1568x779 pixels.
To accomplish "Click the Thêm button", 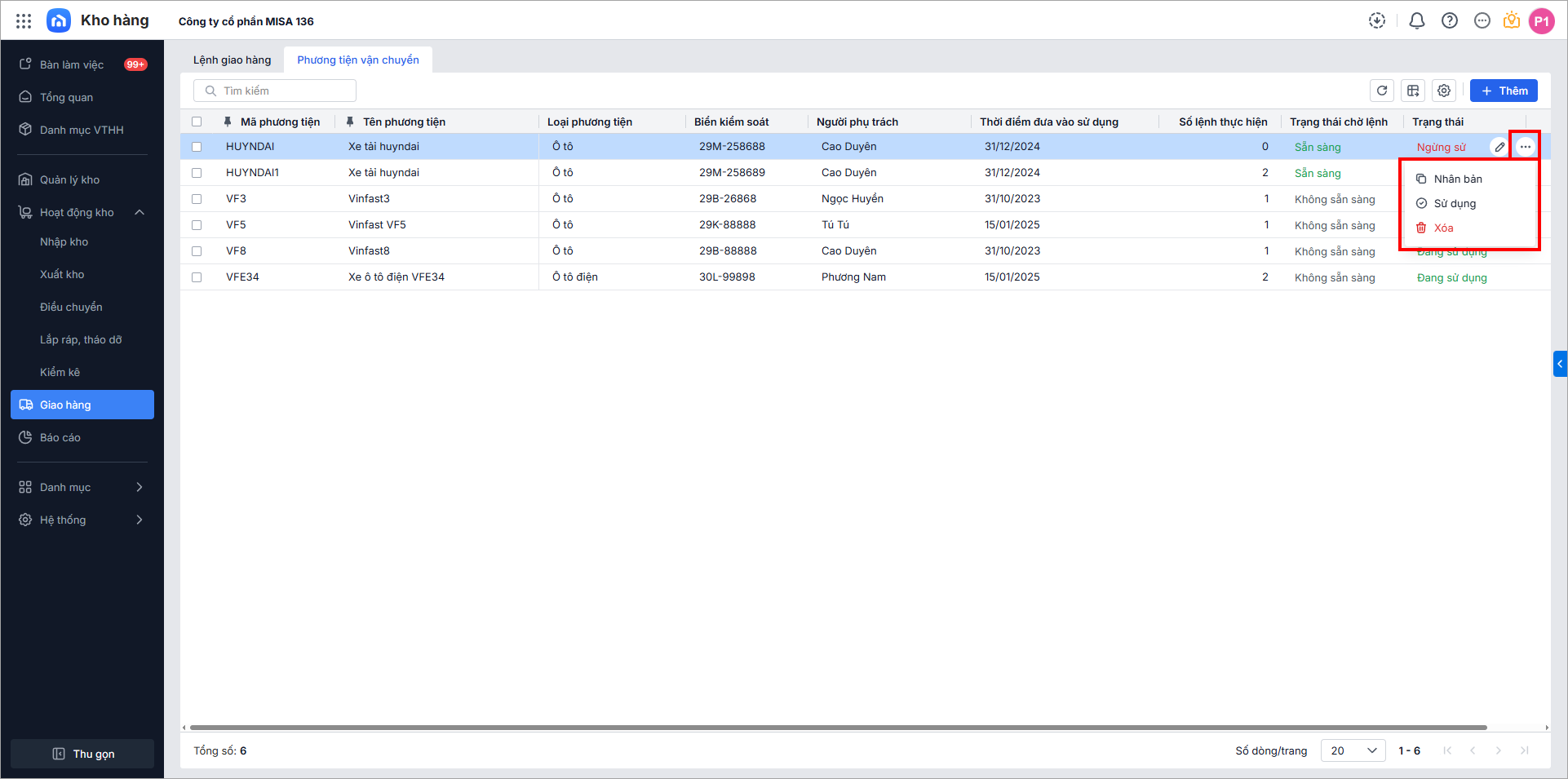I will [x=1504, y=91].
